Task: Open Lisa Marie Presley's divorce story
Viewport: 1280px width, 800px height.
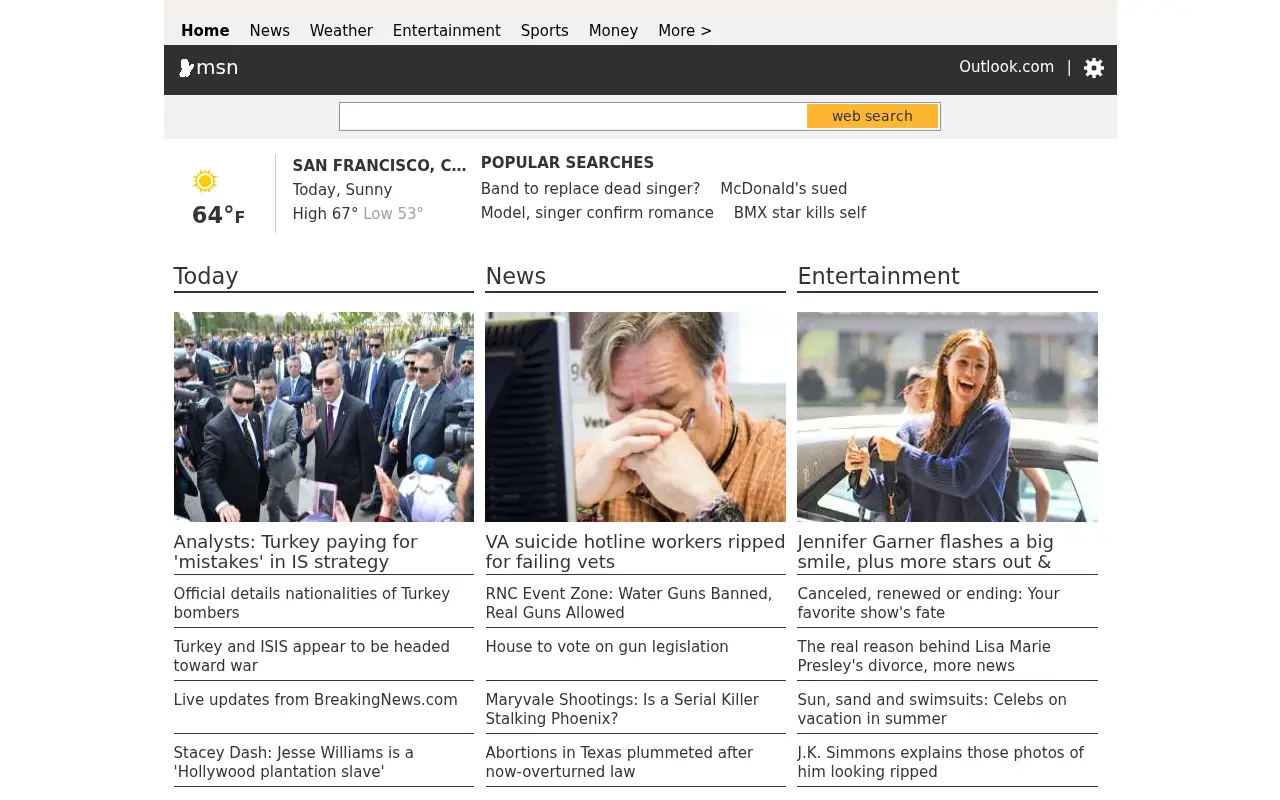Action: tap(924, 656)
